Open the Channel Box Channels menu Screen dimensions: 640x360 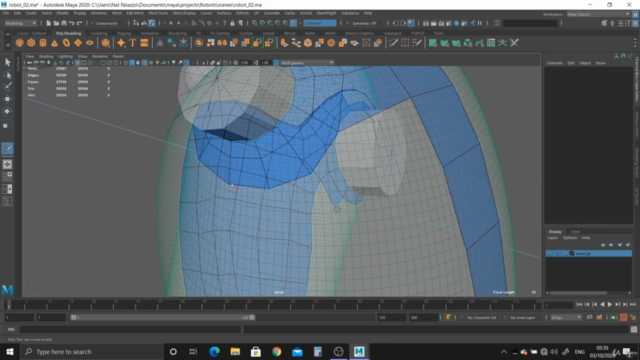pos(555,63)
